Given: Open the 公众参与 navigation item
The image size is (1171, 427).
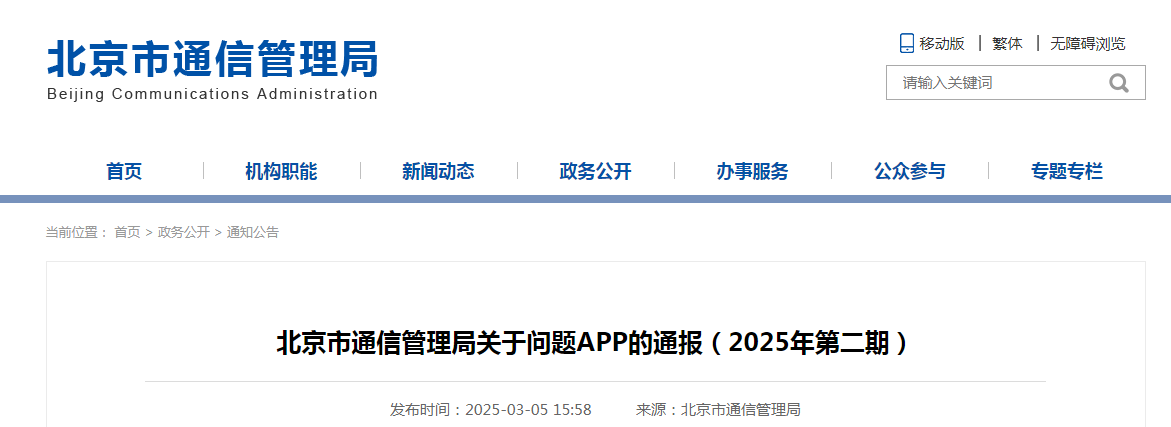Looking at the screenshot, I should [x=910, y=172].
